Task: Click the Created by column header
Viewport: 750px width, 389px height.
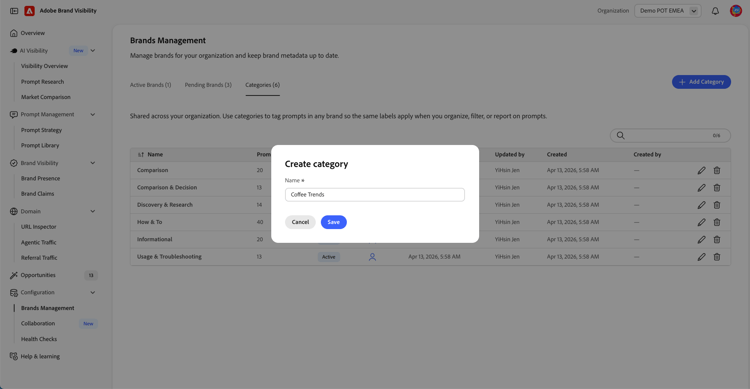Action: tap(647, 155)
